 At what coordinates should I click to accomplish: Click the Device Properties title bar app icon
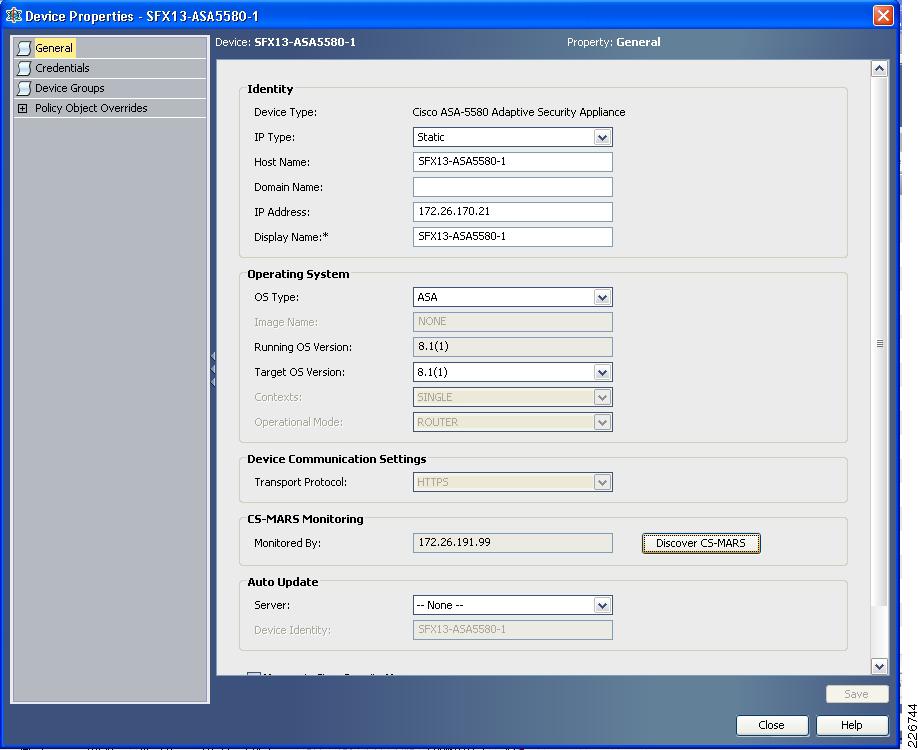click(x=13, y=16)
